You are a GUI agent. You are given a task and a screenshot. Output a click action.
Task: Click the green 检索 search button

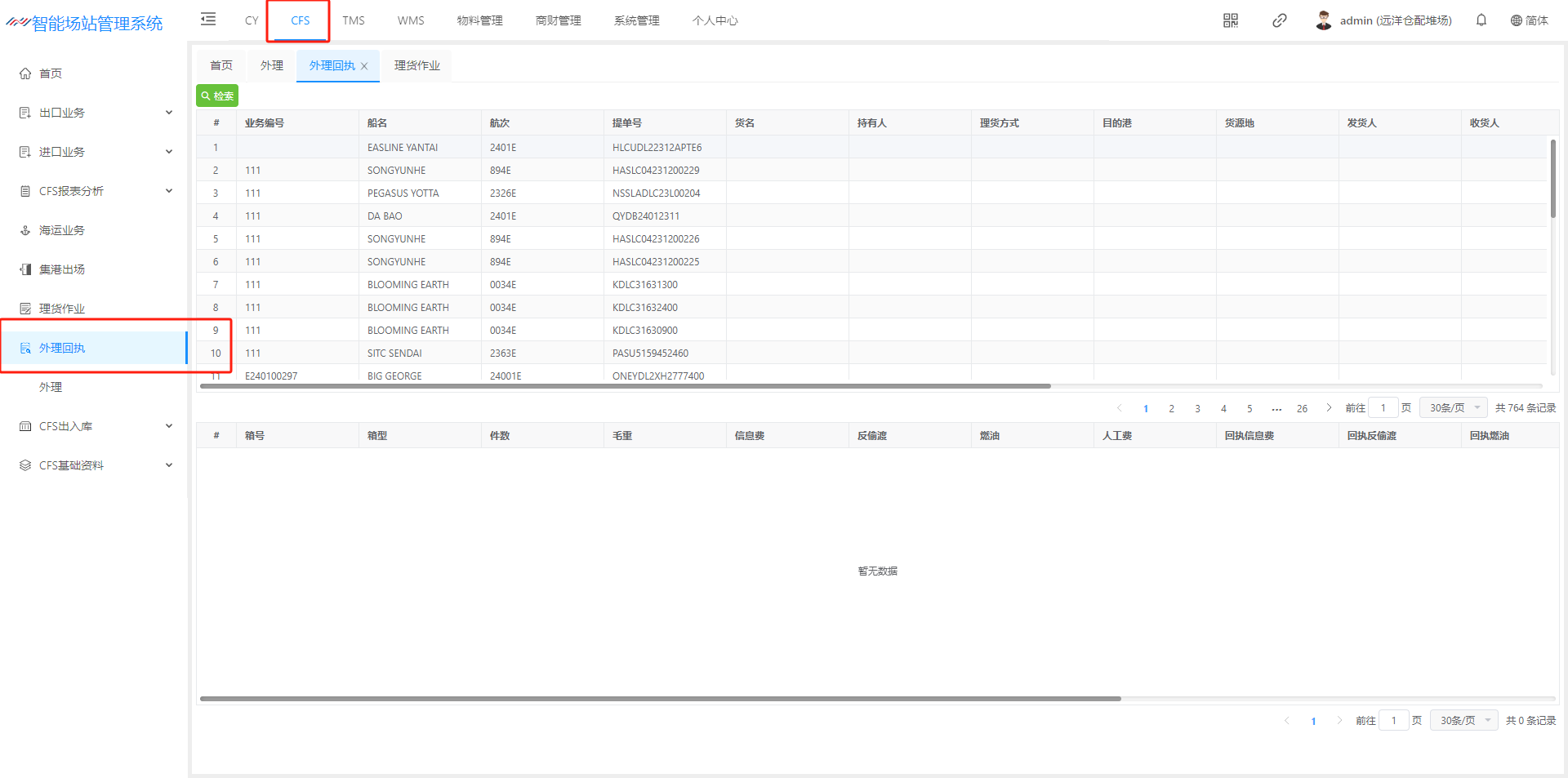pyautogui.click(x=217, y=96)
